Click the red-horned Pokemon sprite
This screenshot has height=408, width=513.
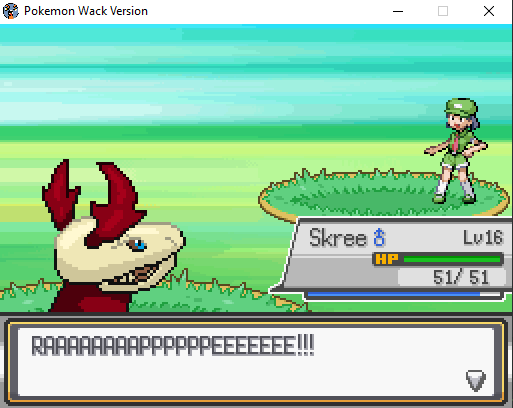(x=113, y=236)
